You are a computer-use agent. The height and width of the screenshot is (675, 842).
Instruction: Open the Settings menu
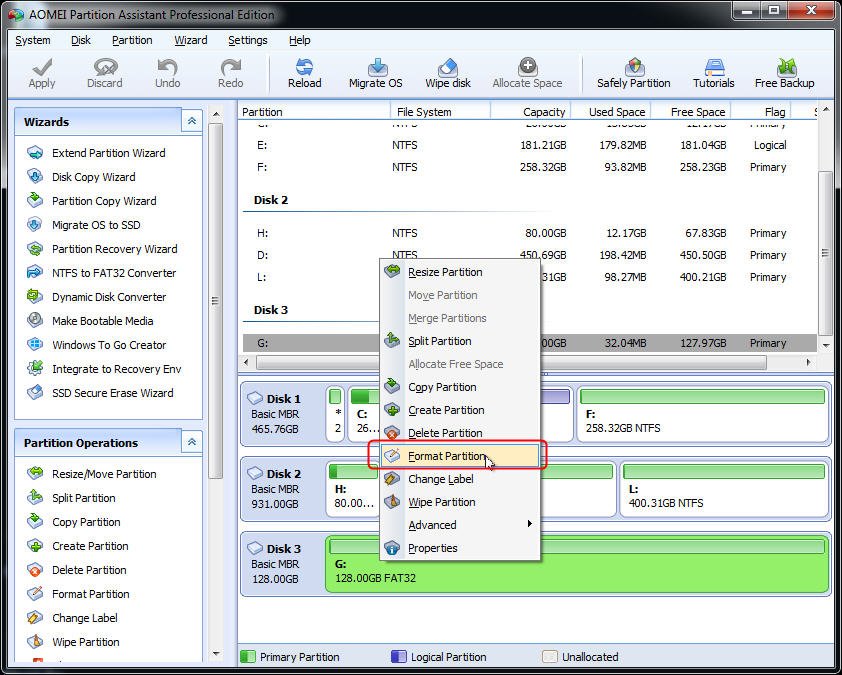click(248, 40)
